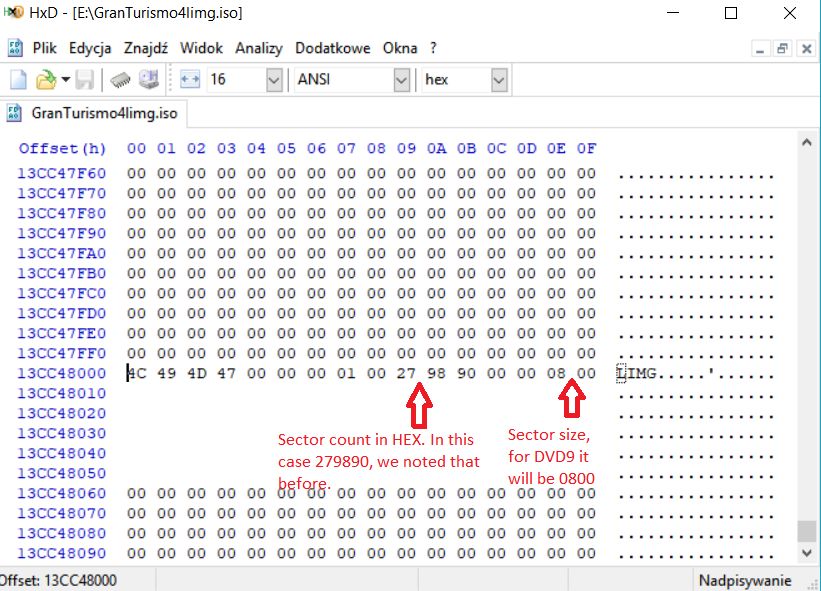Click the Save floppy disk icon
This screenshot has height=591, width=821.
click(85, 80)
